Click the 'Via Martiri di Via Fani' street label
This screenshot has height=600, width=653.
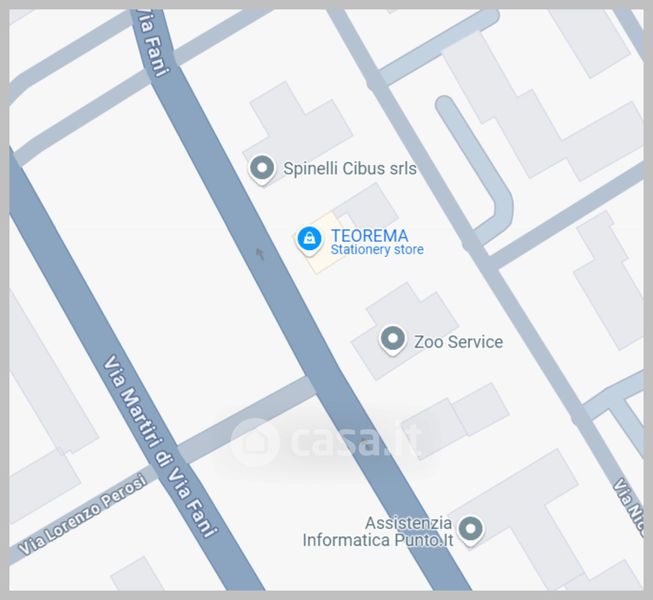click(160, 446)
